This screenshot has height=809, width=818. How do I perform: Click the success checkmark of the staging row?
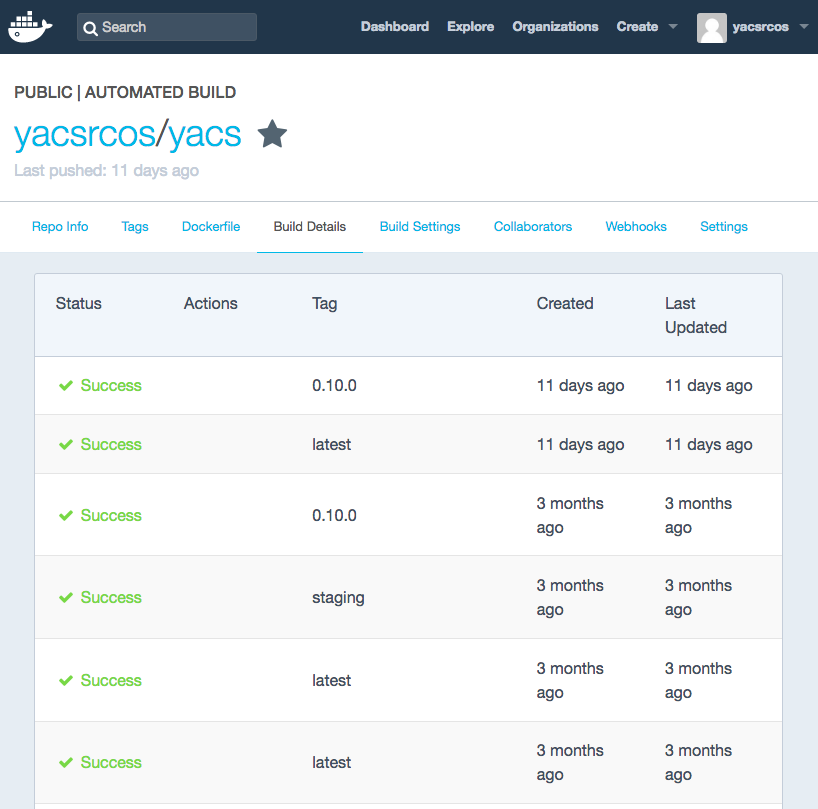point(66,597)
